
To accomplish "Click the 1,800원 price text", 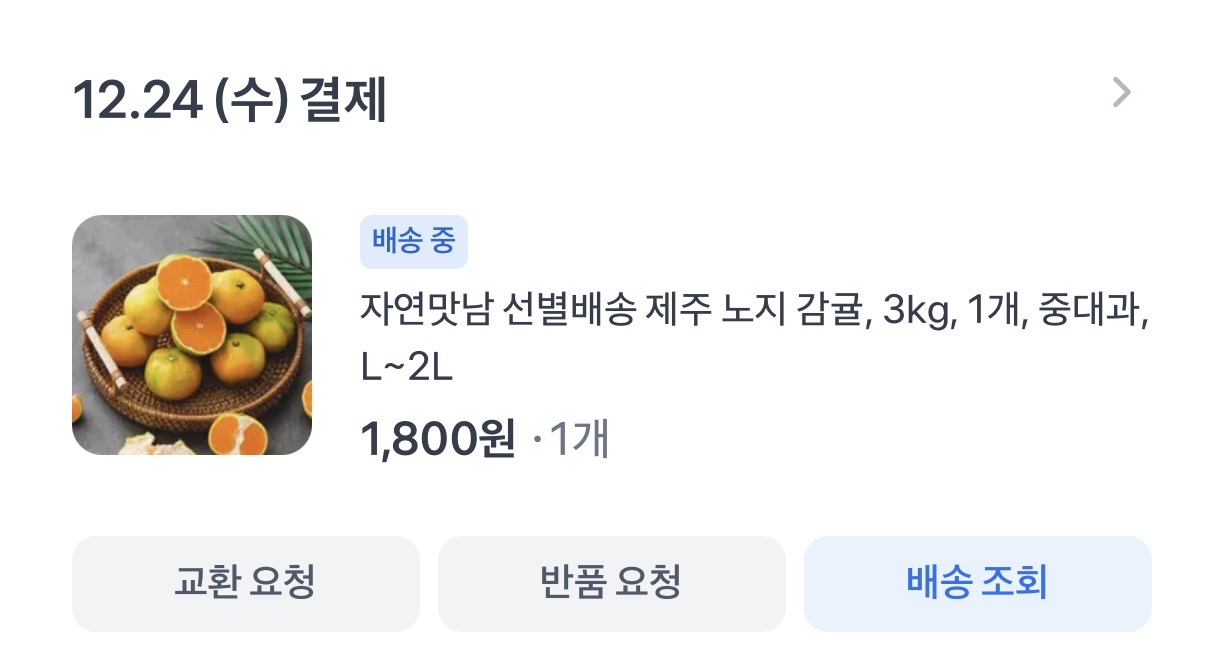I will click(438, 439).
